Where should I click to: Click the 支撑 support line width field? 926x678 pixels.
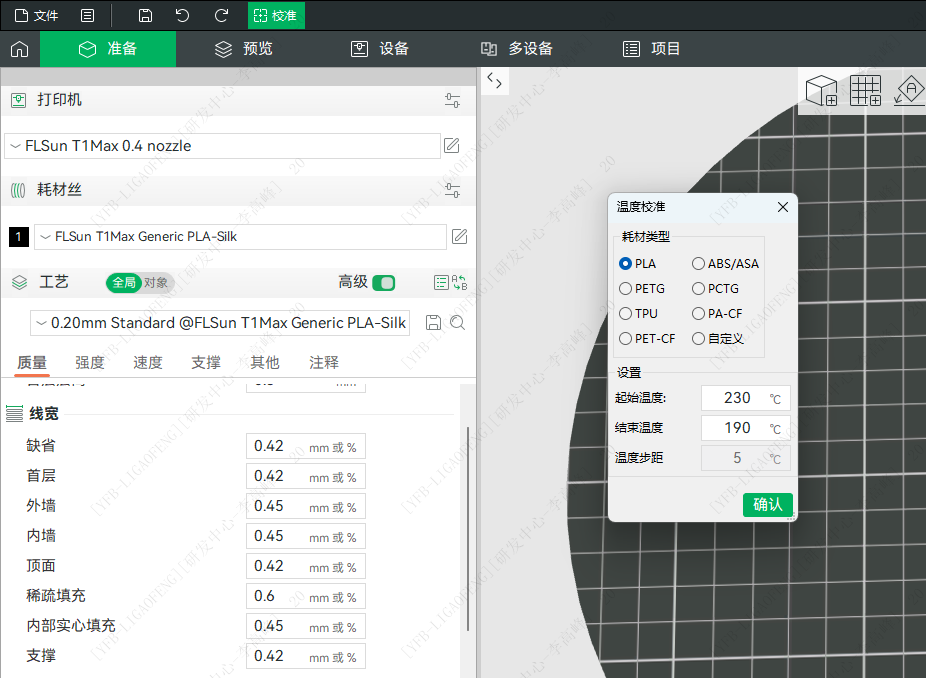[306, 656]
